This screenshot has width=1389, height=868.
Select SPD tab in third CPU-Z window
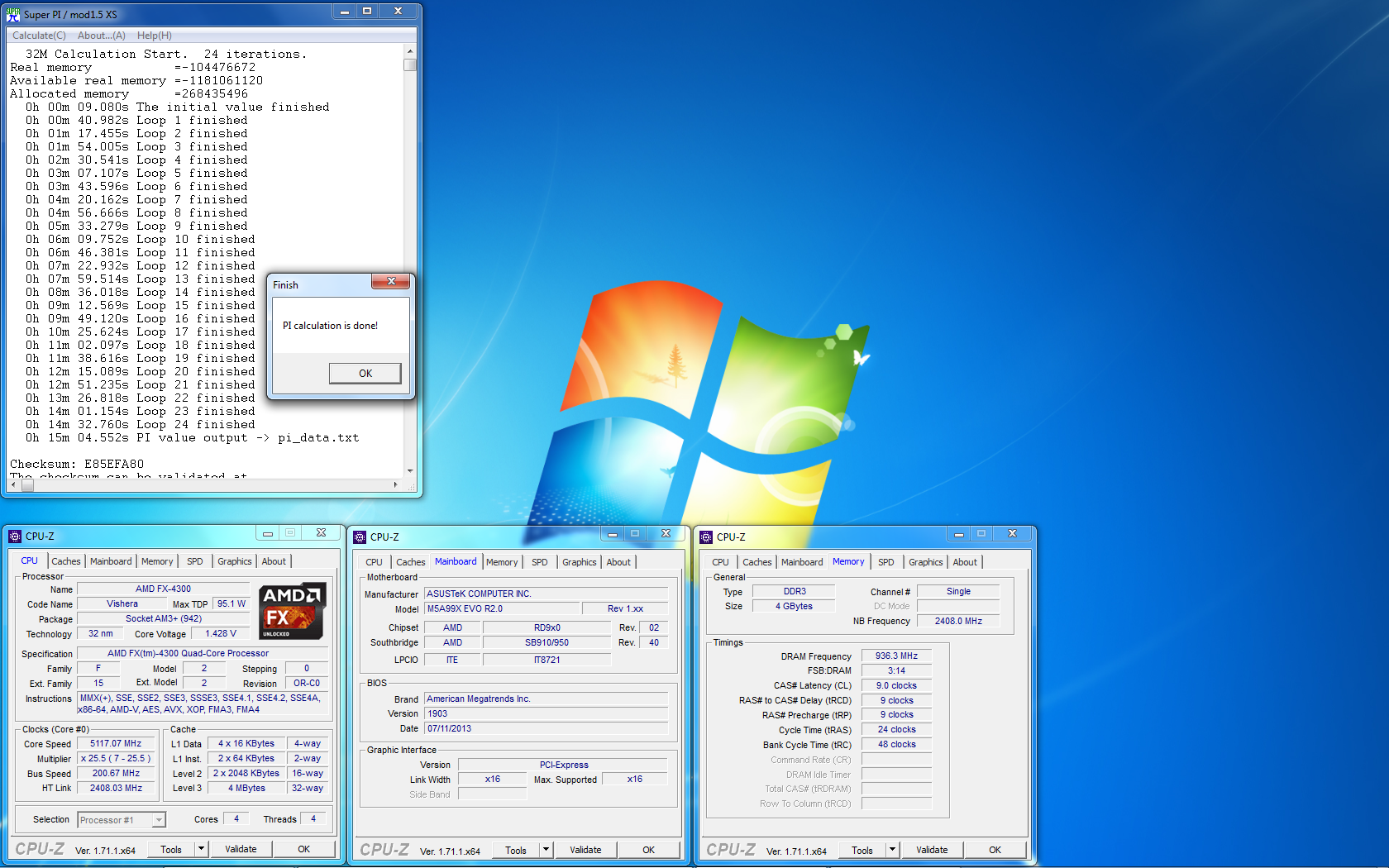tap(886, 562)
